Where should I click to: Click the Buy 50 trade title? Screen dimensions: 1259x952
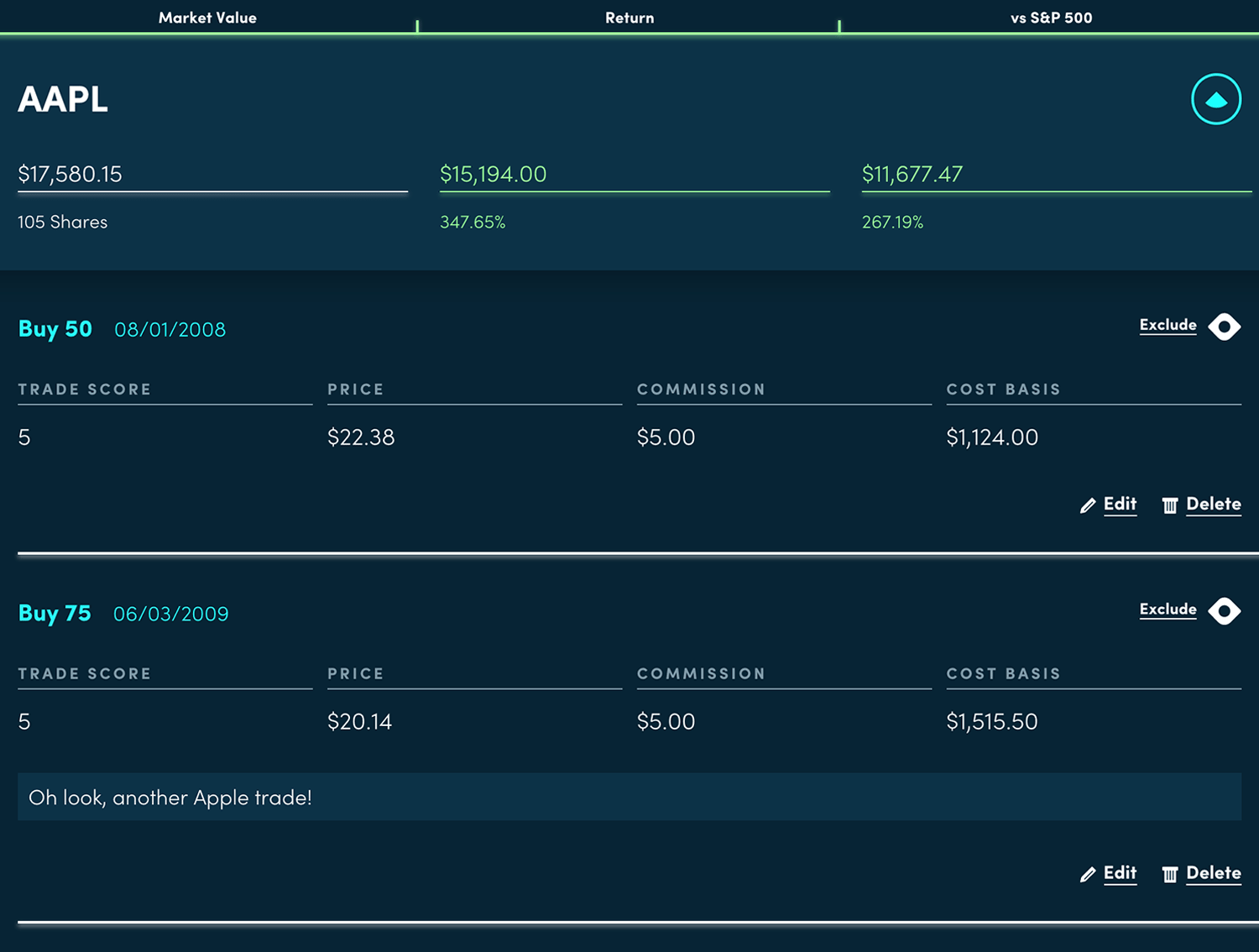pos(55,329)
